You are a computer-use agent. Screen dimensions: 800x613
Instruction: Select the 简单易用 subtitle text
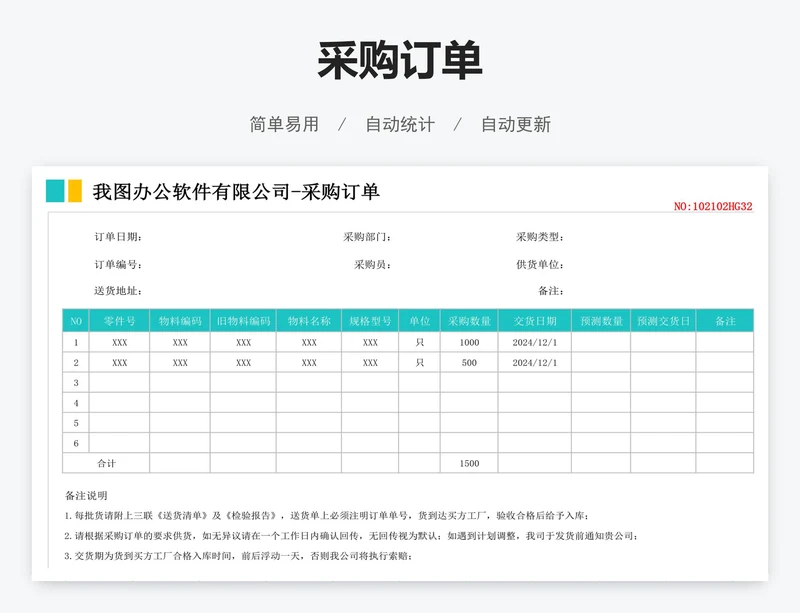click(284, 124)
